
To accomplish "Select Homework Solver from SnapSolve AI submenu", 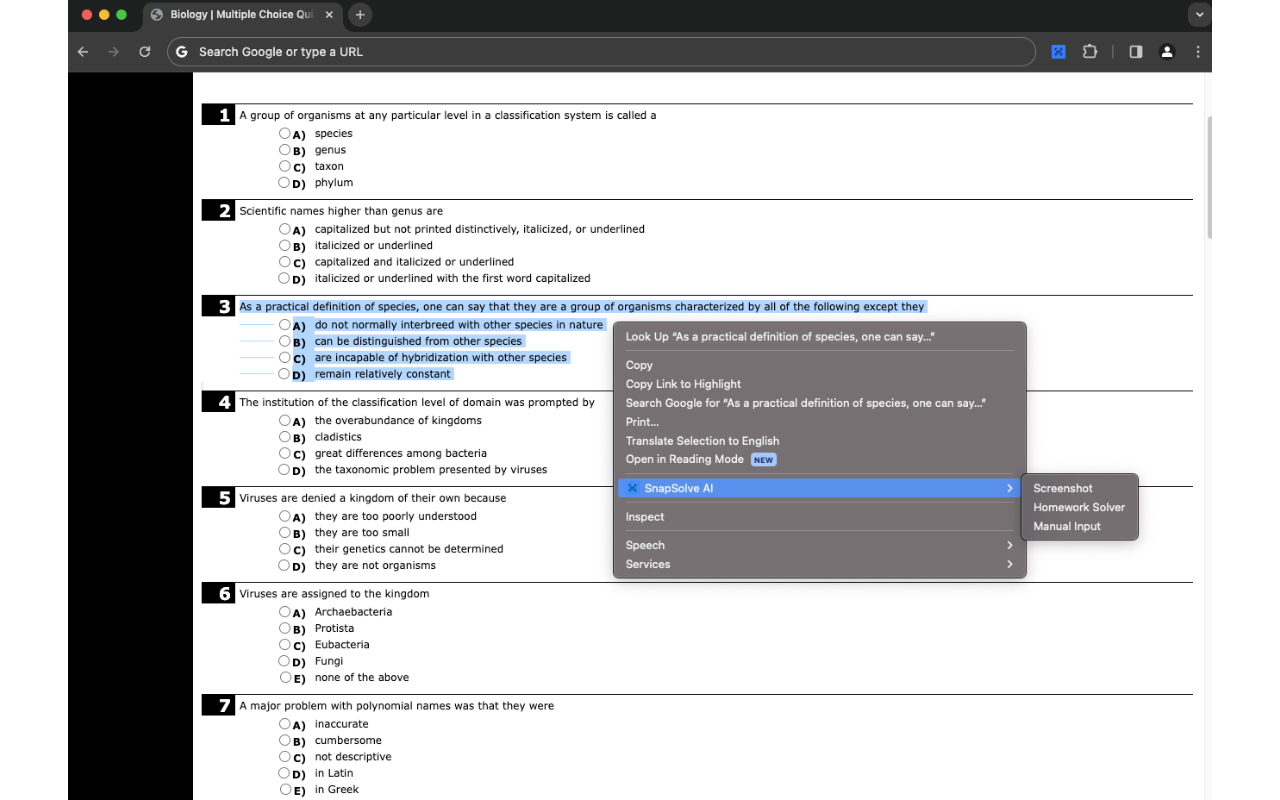I will coord(1079,507).
